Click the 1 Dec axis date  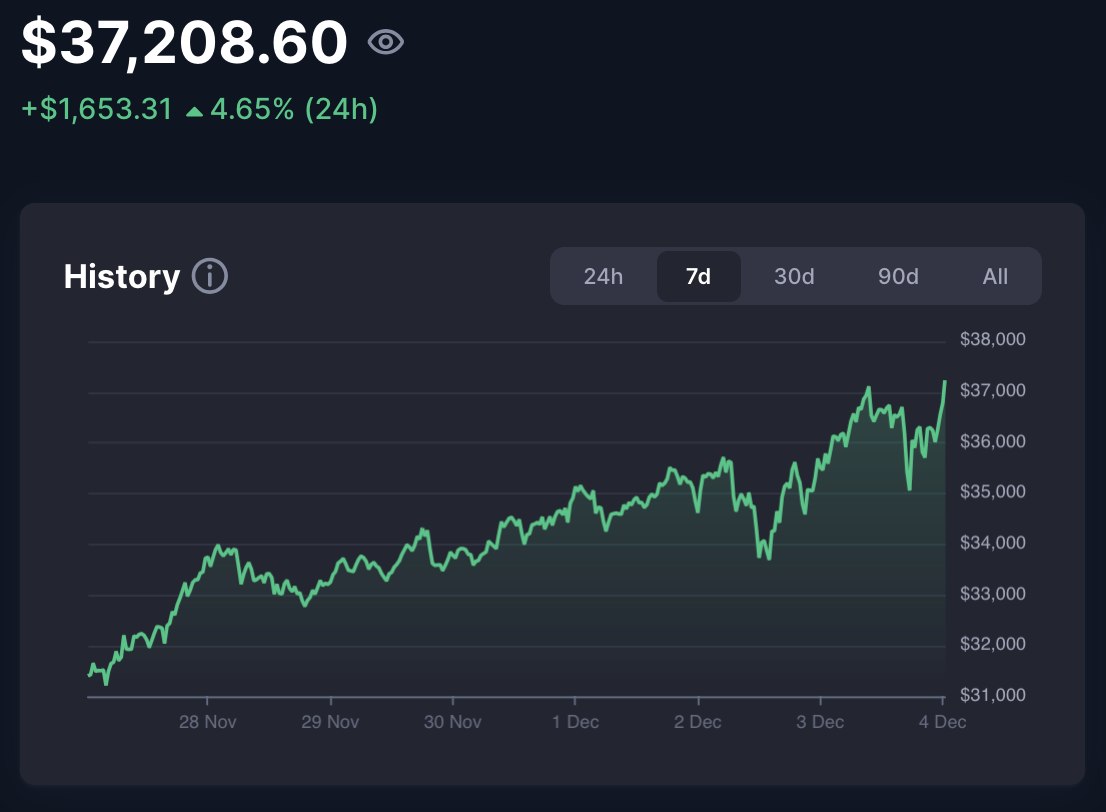click(575, 722)
